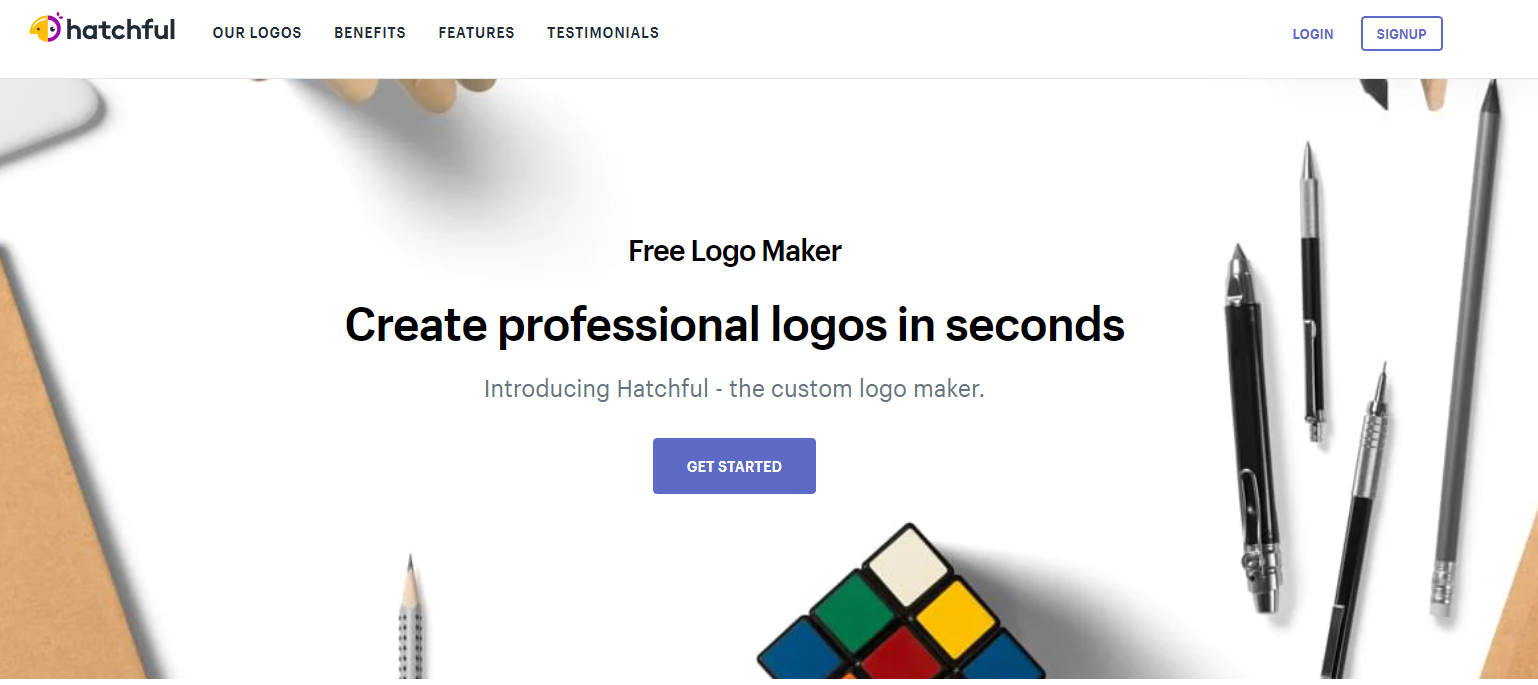Click the Signup button
Image resolution: width=1538 pixels, height=685 pixels.
pyautogui.click(x=1401, y=34)
